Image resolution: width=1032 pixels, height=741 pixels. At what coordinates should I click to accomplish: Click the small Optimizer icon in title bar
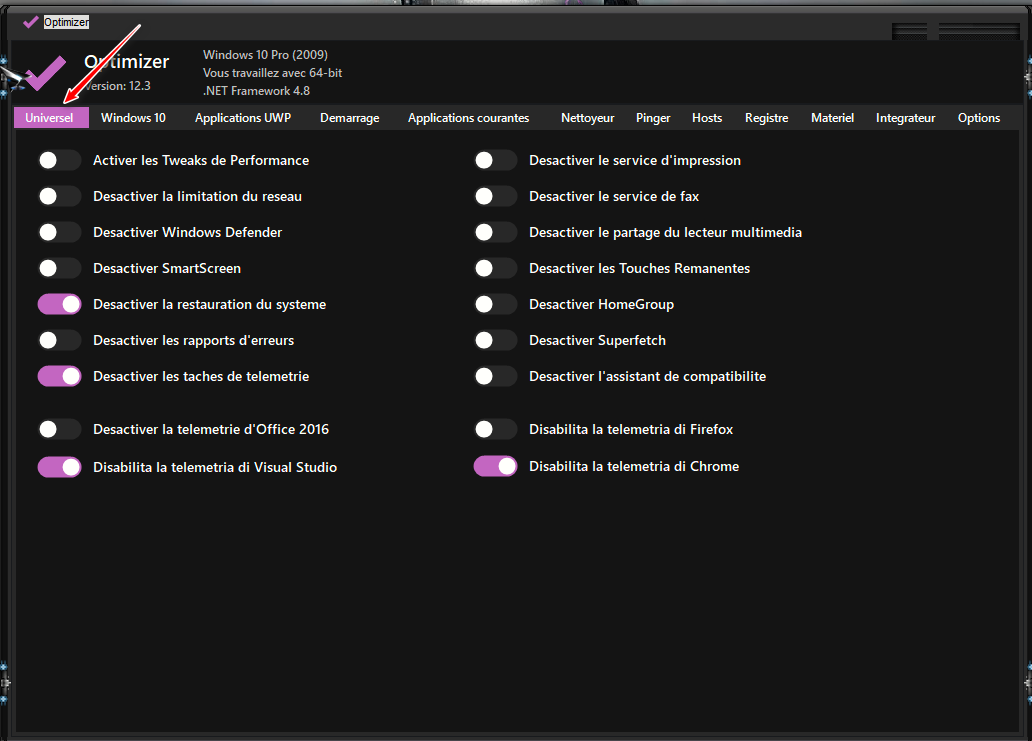coord(31,22)
